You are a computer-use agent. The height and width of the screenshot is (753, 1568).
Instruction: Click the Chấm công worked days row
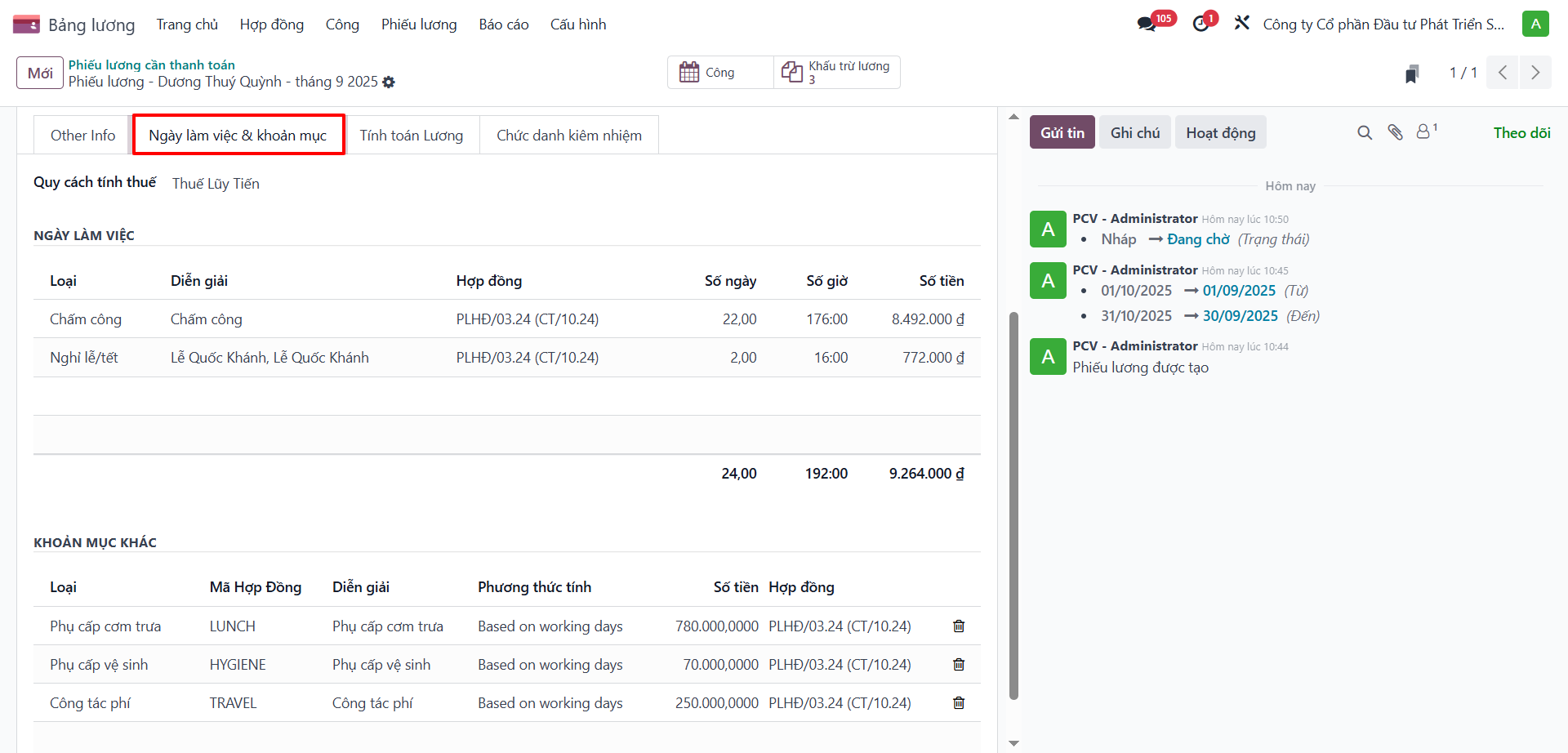(x=506, y=319)
